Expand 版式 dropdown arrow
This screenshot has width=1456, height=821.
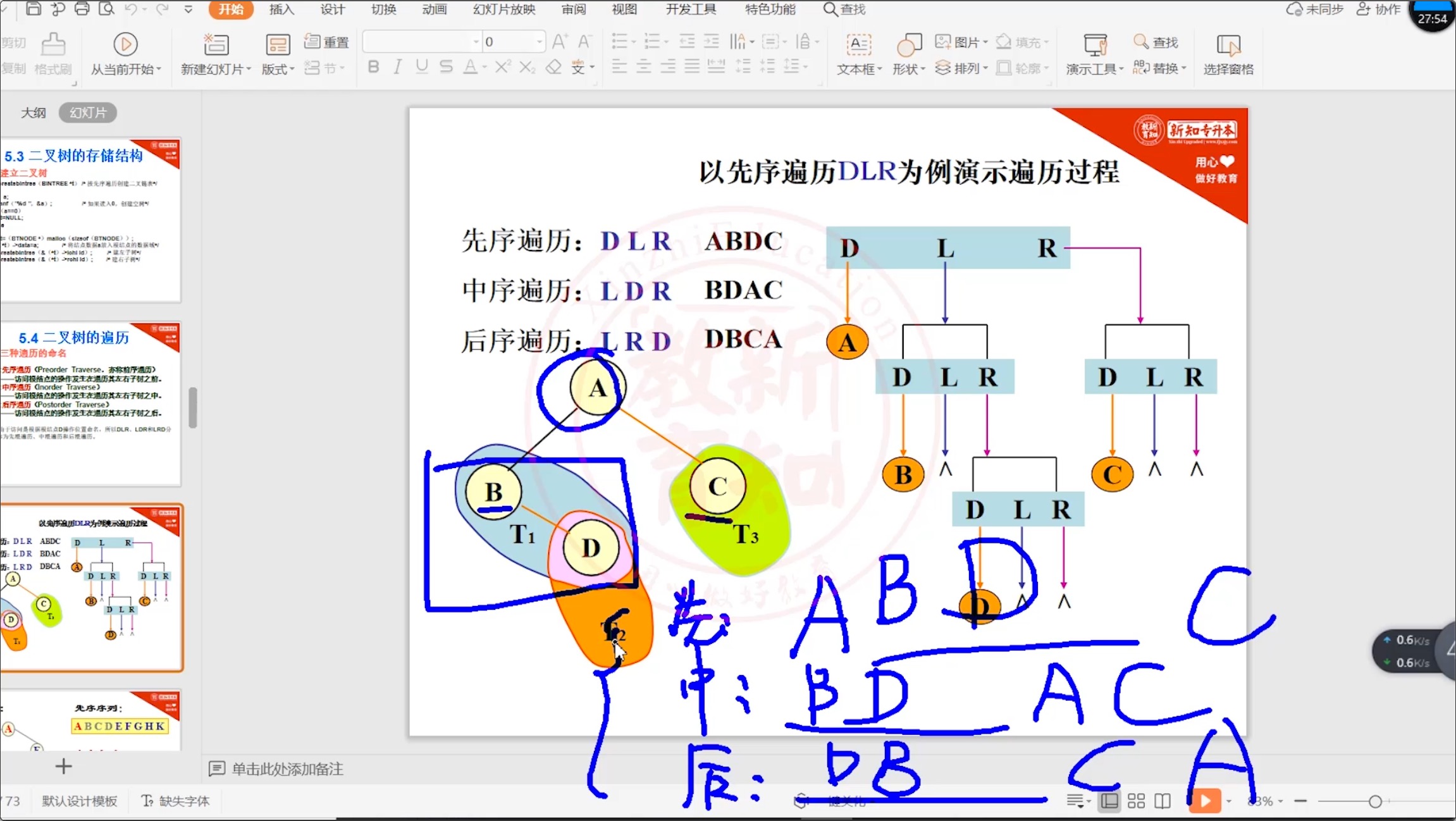pos(292,69)
